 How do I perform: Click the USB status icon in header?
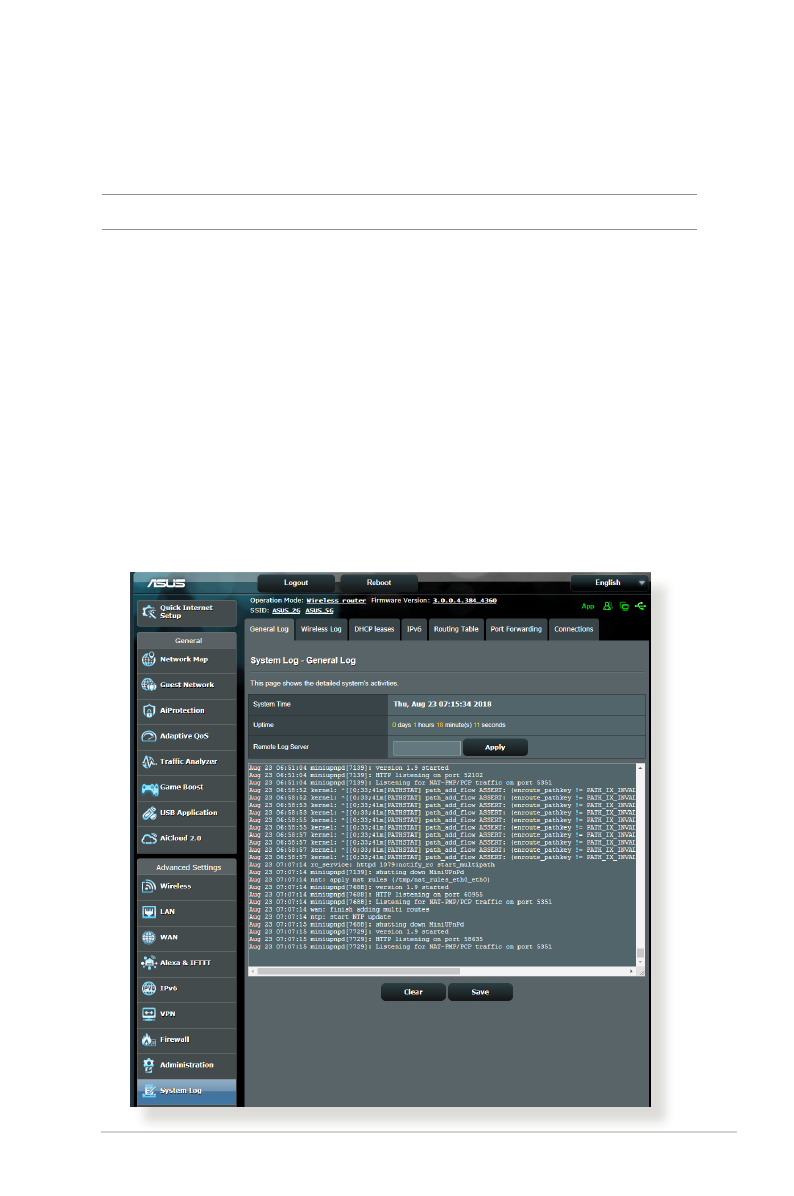pos(640,606)
